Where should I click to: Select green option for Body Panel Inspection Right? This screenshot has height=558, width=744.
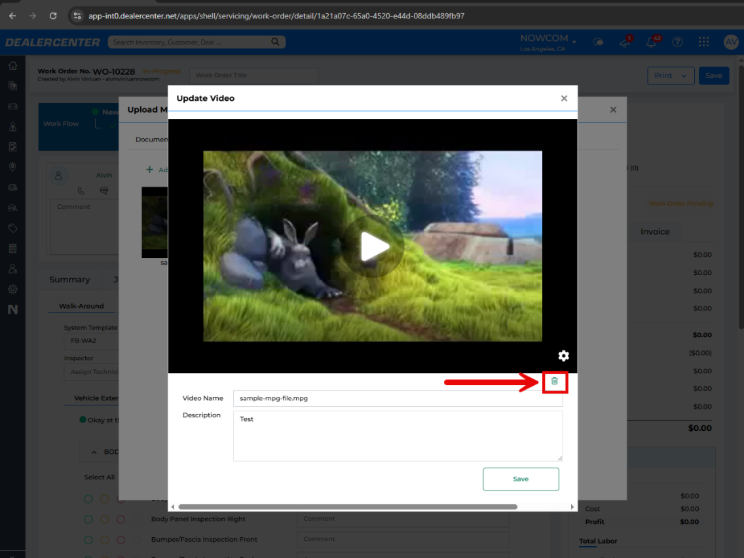(x=88, y=519)
